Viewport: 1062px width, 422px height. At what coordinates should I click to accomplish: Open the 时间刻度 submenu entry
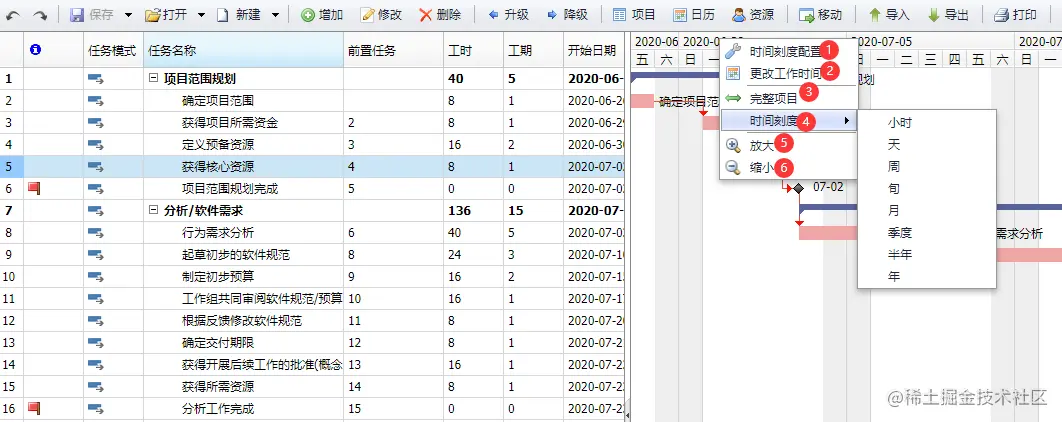tap(788, 121)
